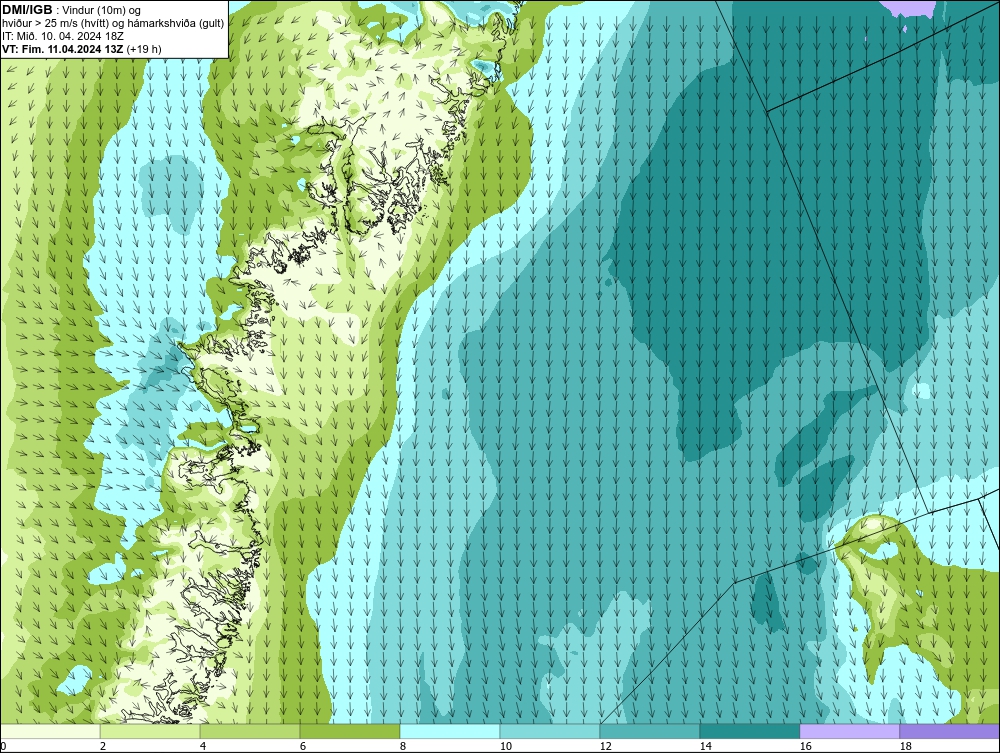Click the 16–18 m/s lavender legend swatch

(849, 731)
